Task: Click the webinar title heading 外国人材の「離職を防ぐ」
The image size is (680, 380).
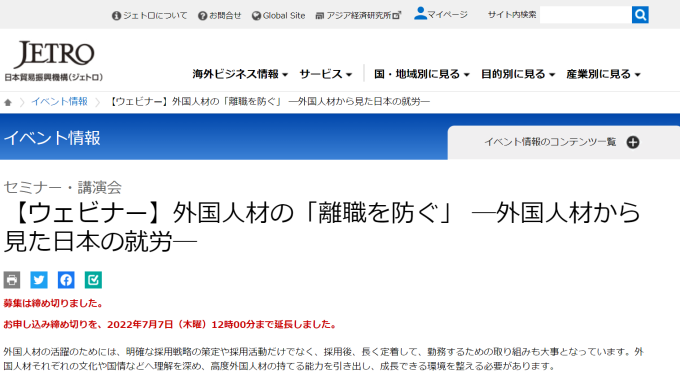Action: (x=322, y=227)
